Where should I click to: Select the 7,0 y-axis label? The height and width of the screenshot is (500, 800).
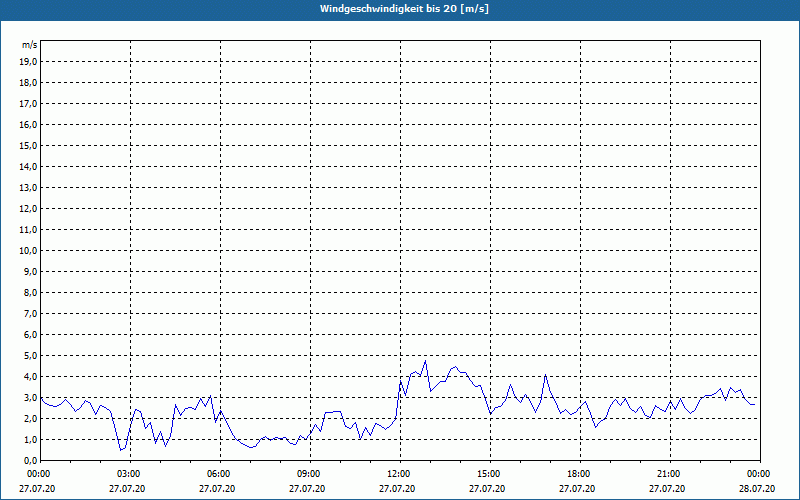click(31, 313)
